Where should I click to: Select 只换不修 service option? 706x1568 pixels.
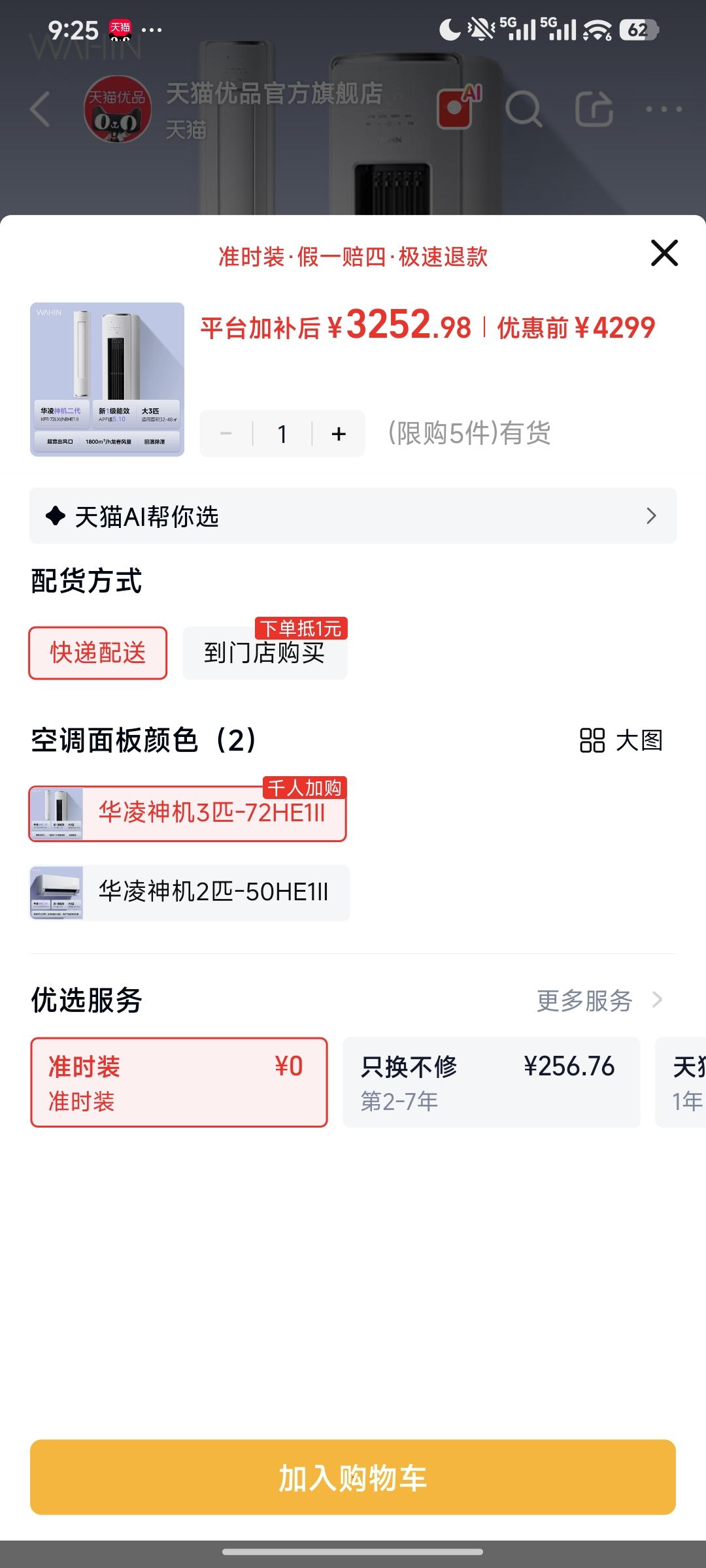(492, 1082)
